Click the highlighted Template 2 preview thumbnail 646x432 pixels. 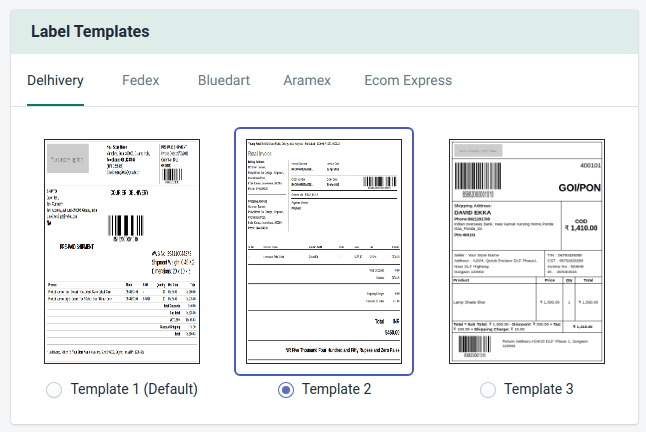(x=323, y=251)
